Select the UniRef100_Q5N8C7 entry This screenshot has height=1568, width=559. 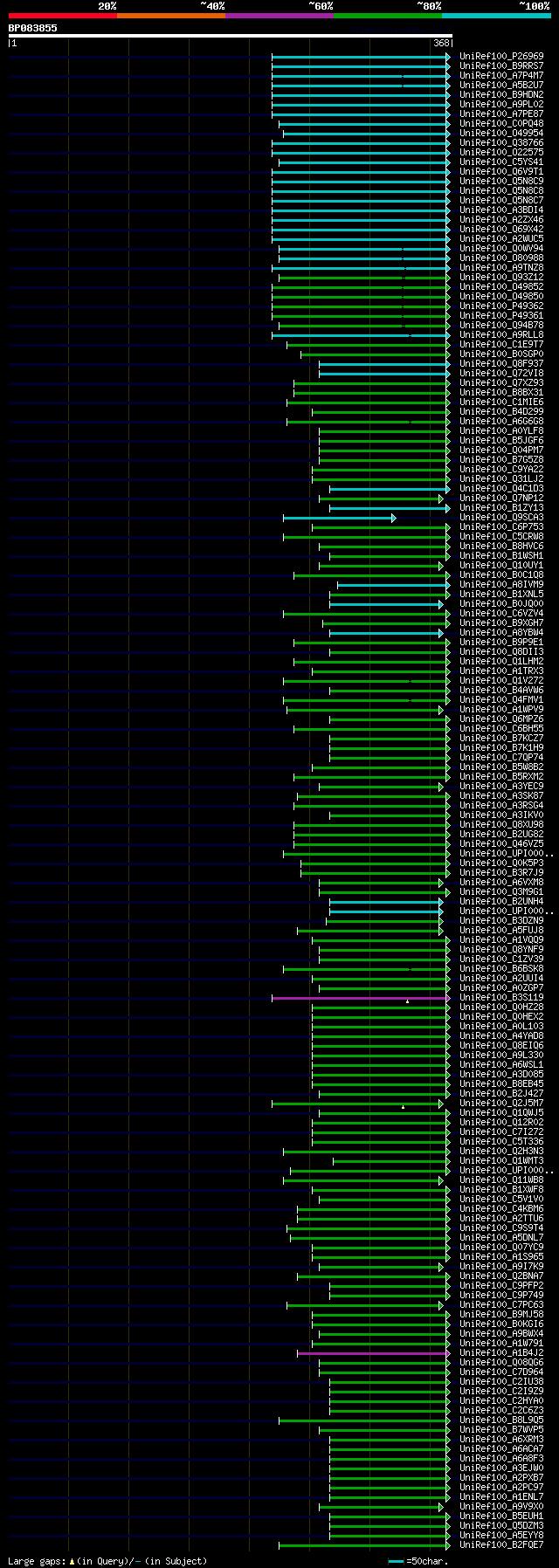click(501, 201)
